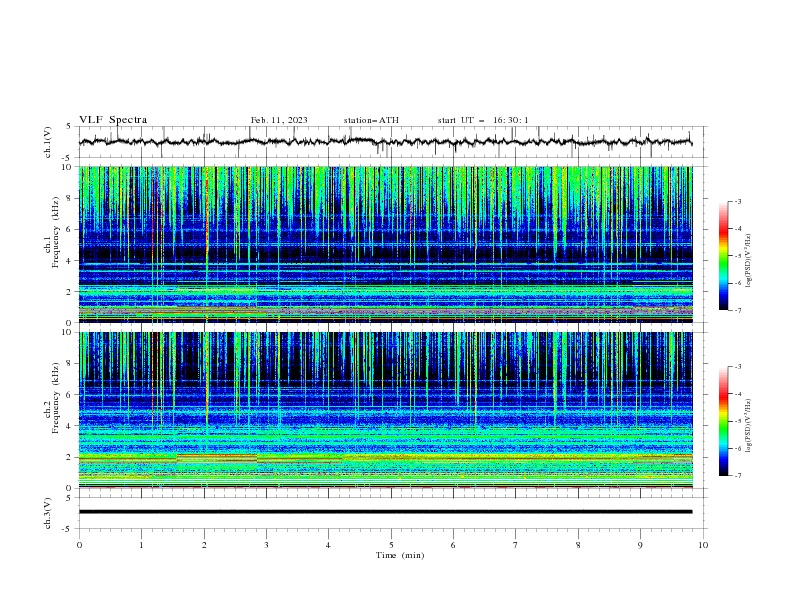
Task: Select the "start UT = 16:30:1" text
Action: coord(483,120)
